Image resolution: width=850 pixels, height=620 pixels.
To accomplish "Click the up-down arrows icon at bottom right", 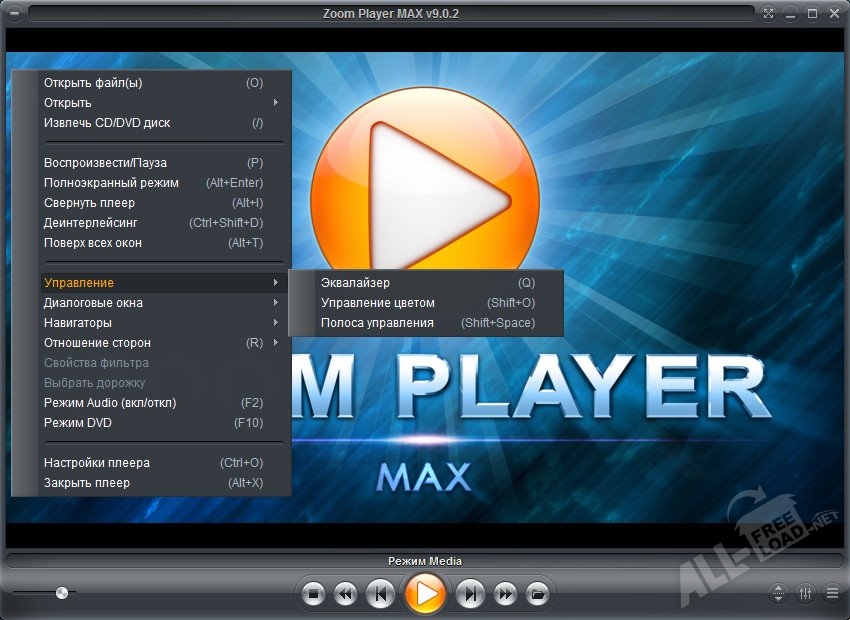I will coord(779,593).
